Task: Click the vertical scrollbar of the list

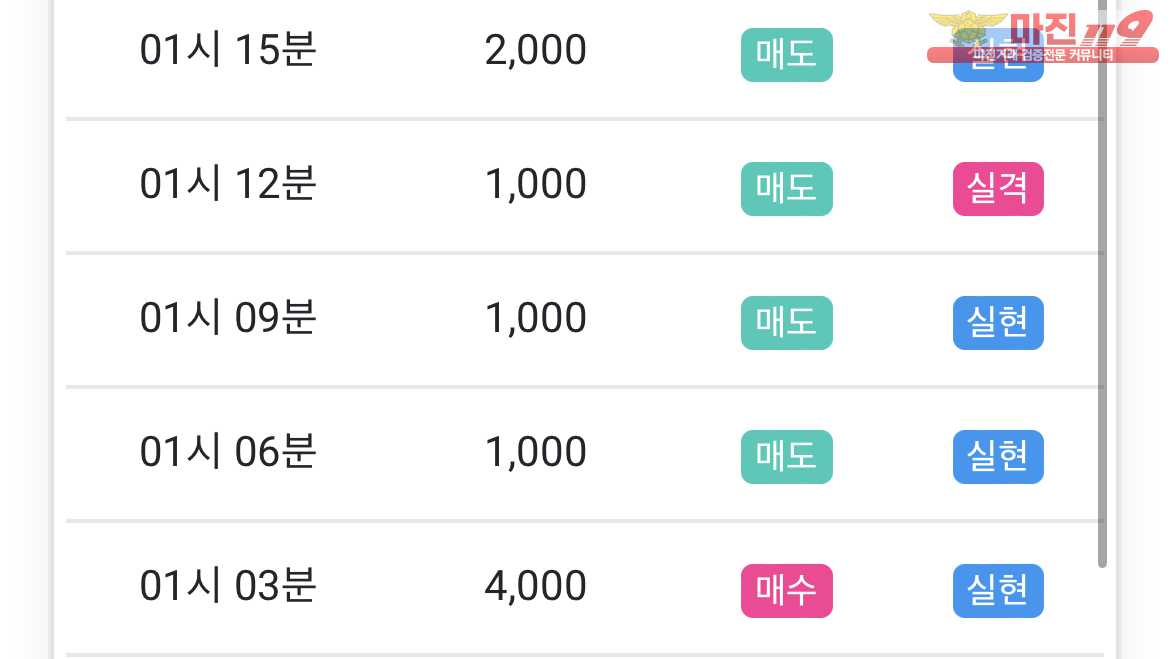Action: tap(1102, 284)
